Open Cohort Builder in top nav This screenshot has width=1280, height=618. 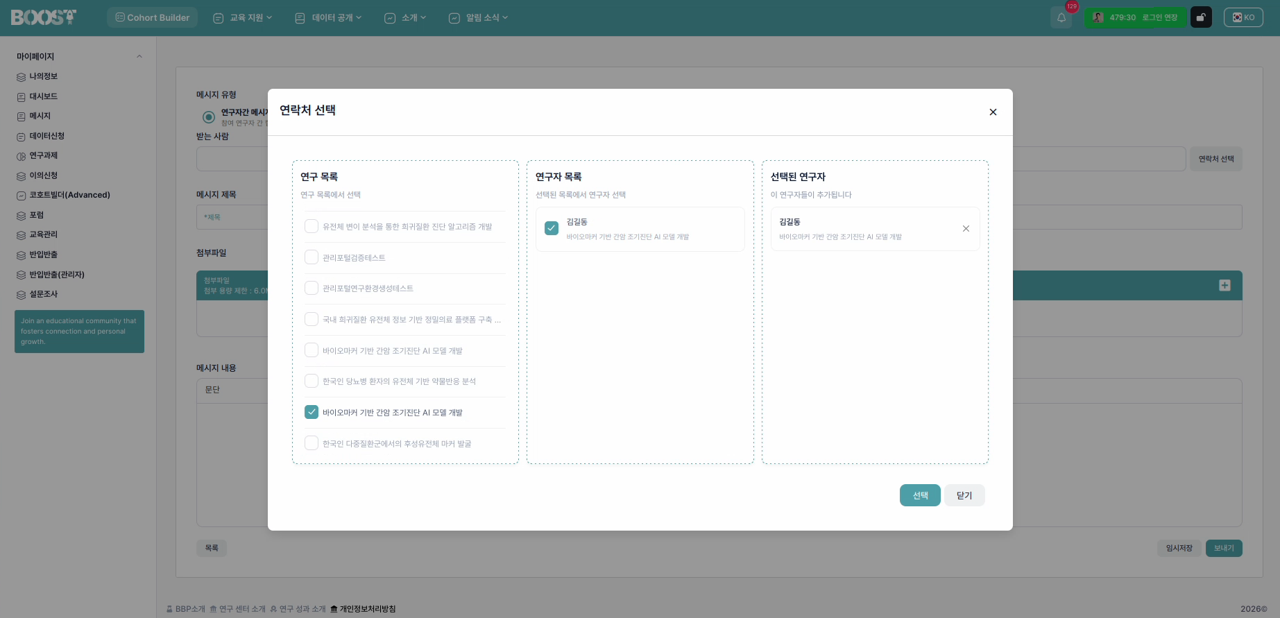click(x=152, y=17)
